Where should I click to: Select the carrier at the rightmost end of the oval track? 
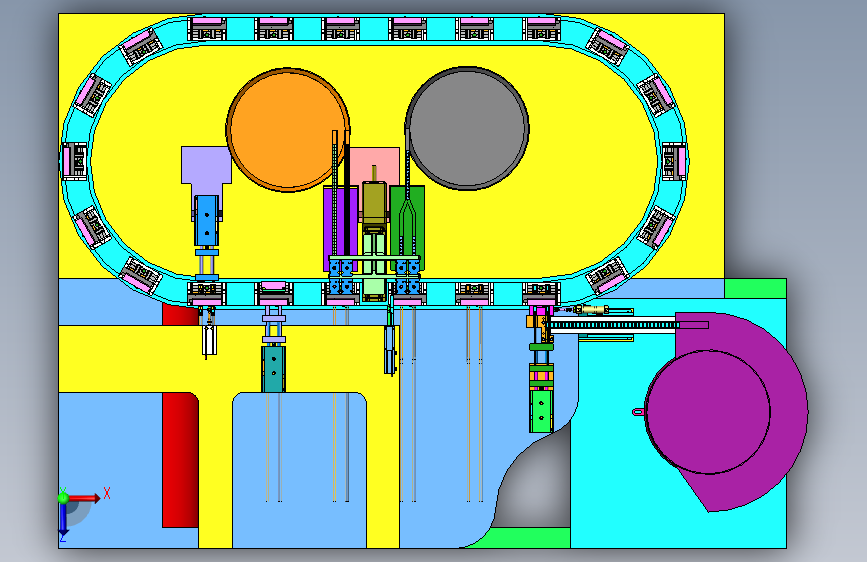coord(675,161)
